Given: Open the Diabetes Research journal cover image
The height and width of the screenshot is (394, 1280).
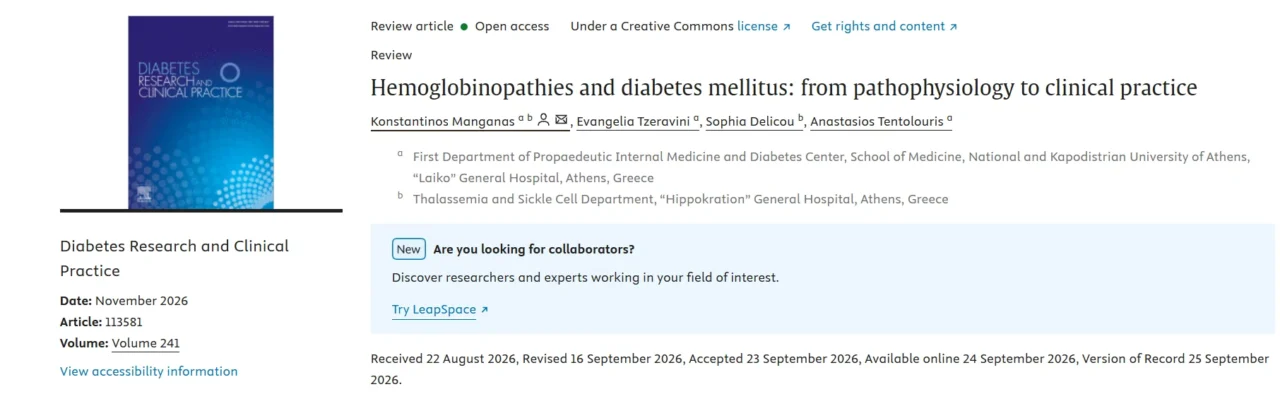Looking at the screenshot, I should pos(201,112).
